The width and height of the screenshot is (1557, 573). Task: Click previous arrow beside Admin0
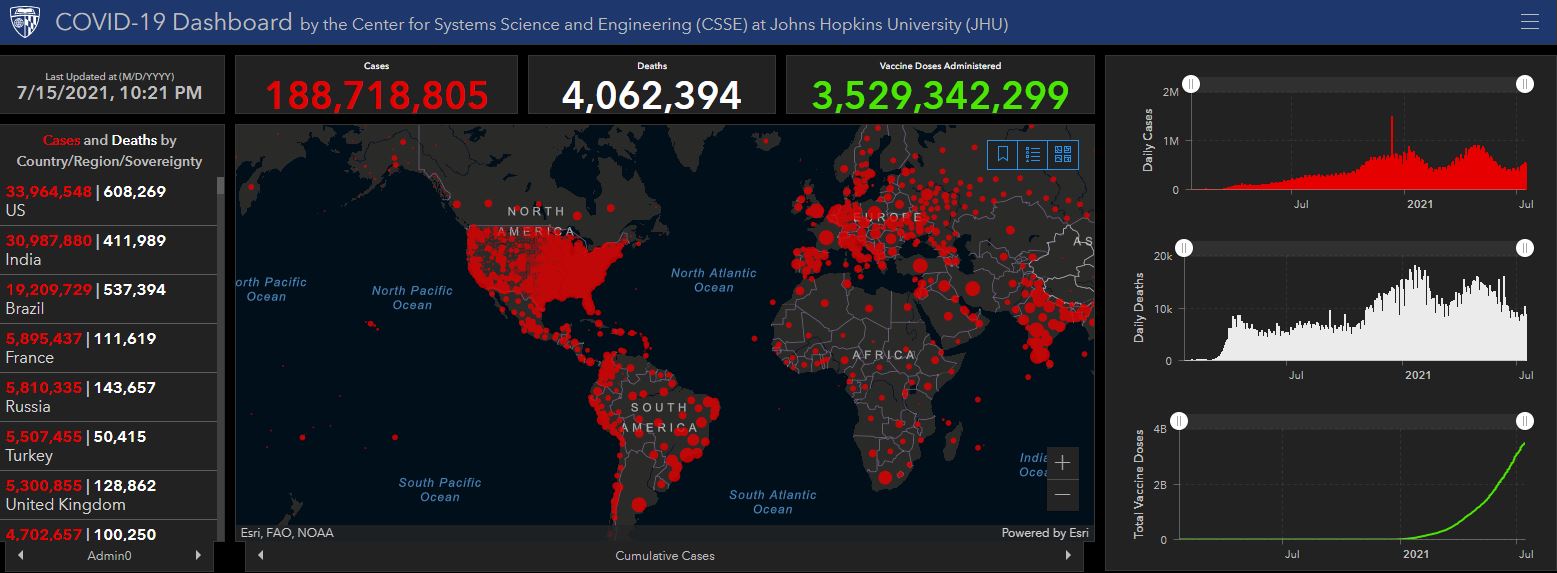pos(21,555)
